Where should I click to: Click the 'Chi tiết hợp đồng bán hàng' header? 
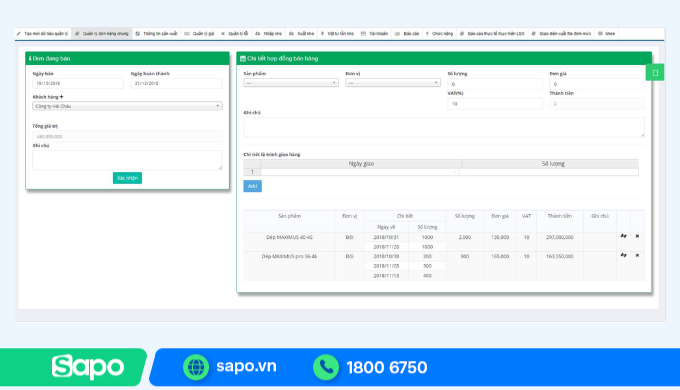(x=444, y=58)
